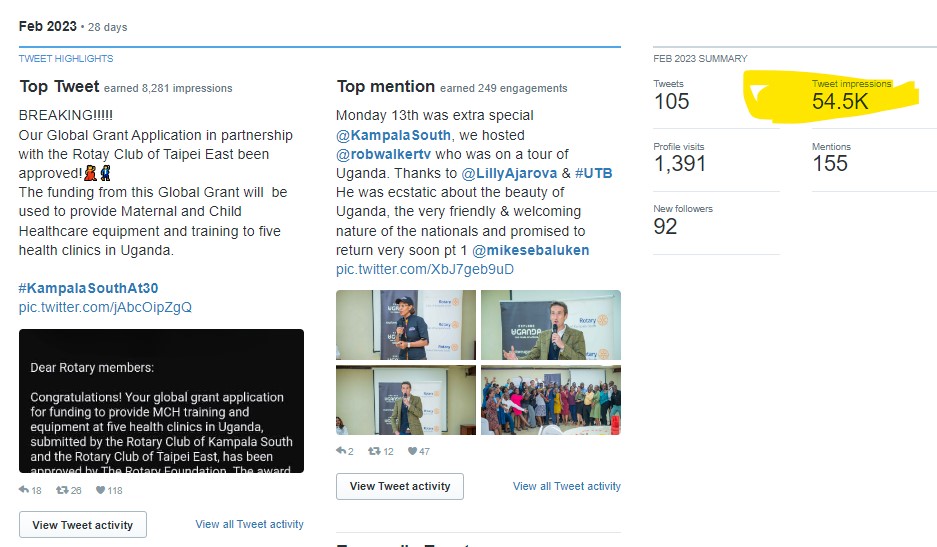Click the Profile visits 1,391 value
This screenshot has height=547, width=937.
click(x=680, y=164)
